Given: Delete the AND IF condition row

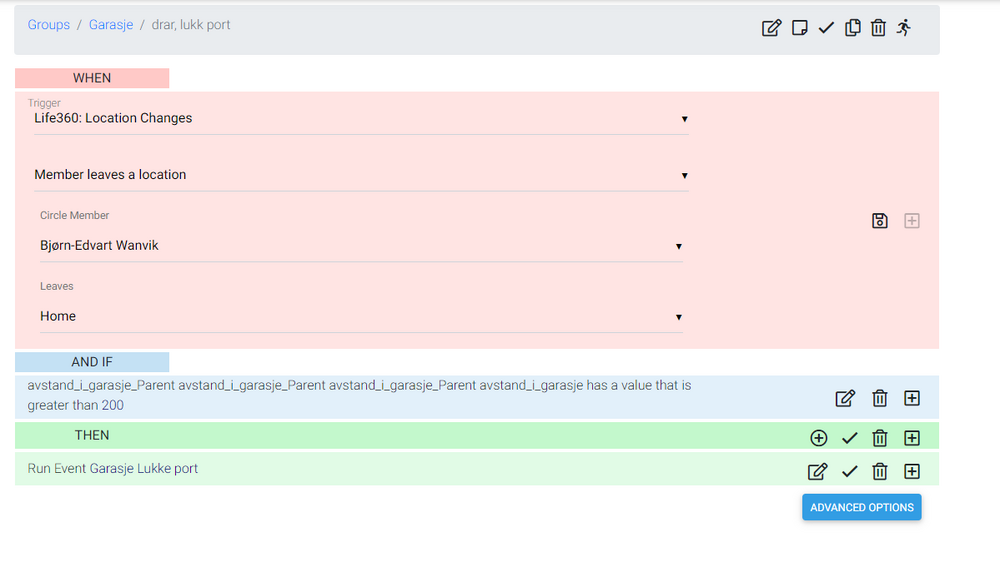Looking at the screenshot, I should 880,398.
